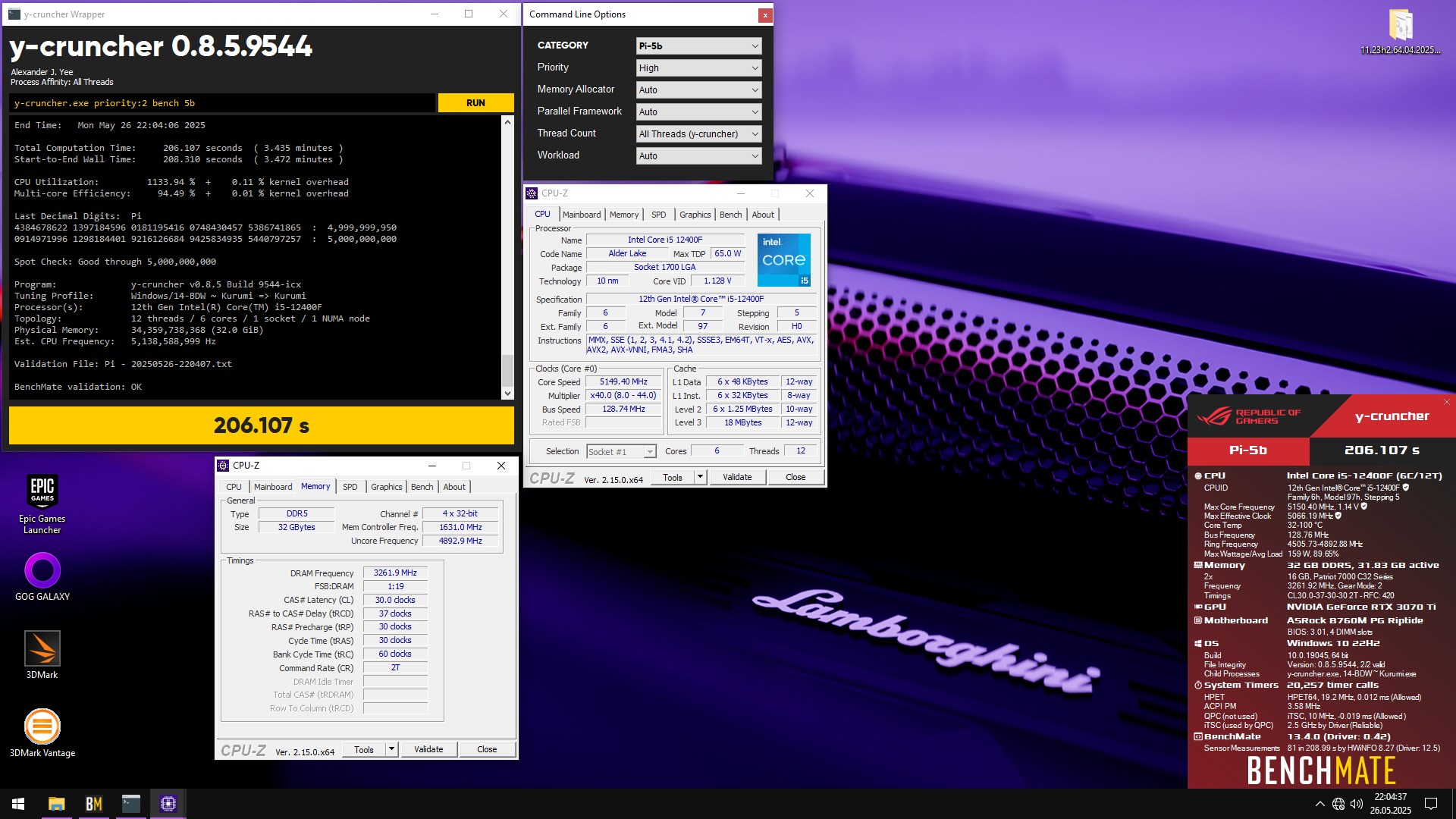The width and height of the screenshot is (1456, 819).
Task: Click scrollbar up arrow in y-cruncher output
Action: (x=507, y=121)
